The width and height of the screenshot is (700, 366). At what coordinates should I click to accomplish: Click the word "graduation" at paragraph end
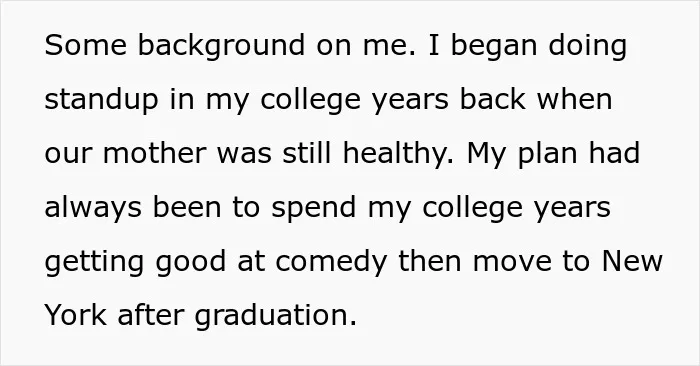(271, 317)
